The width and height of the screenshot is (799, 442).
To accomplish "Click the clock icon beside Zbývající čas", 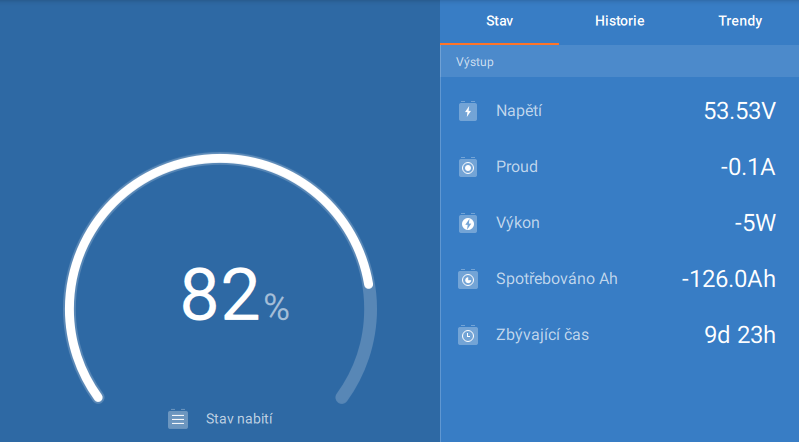I will click(468, 335).
